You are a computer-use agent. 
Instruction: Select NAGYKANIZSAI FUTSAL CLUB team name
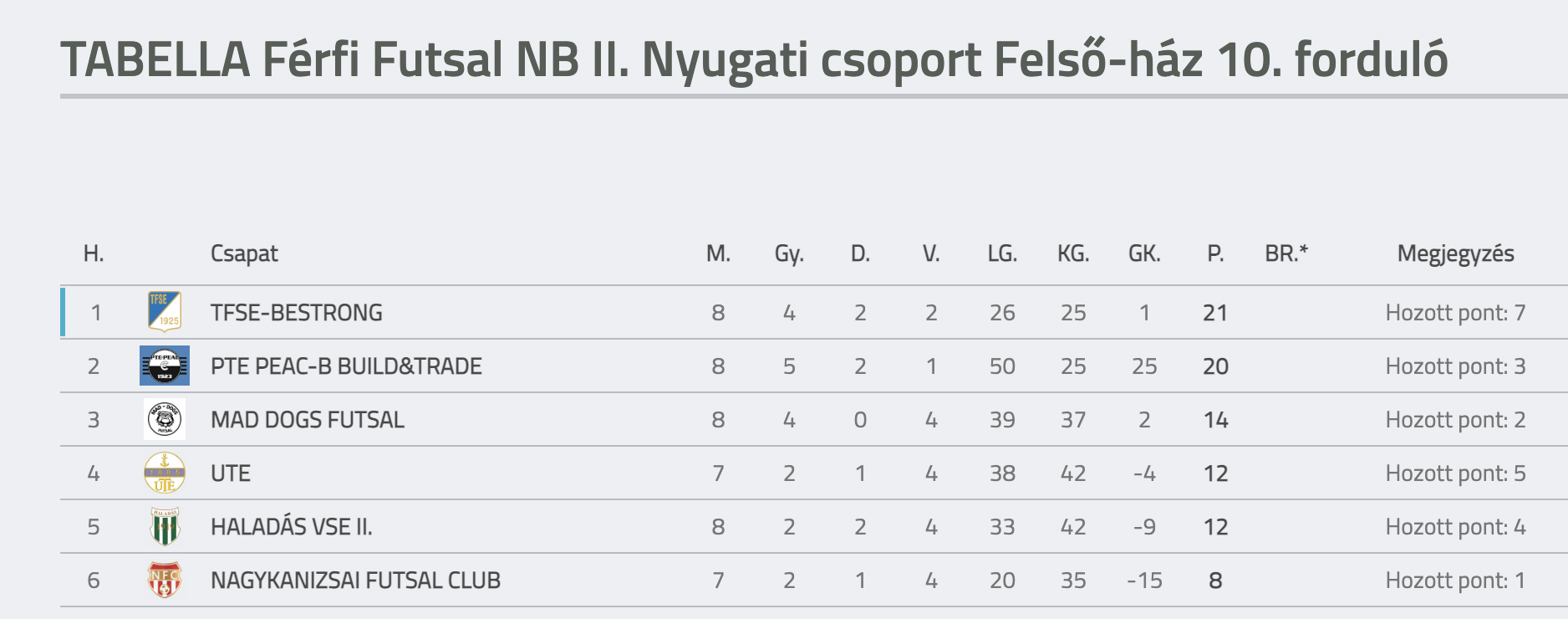[x=355, y=581]
